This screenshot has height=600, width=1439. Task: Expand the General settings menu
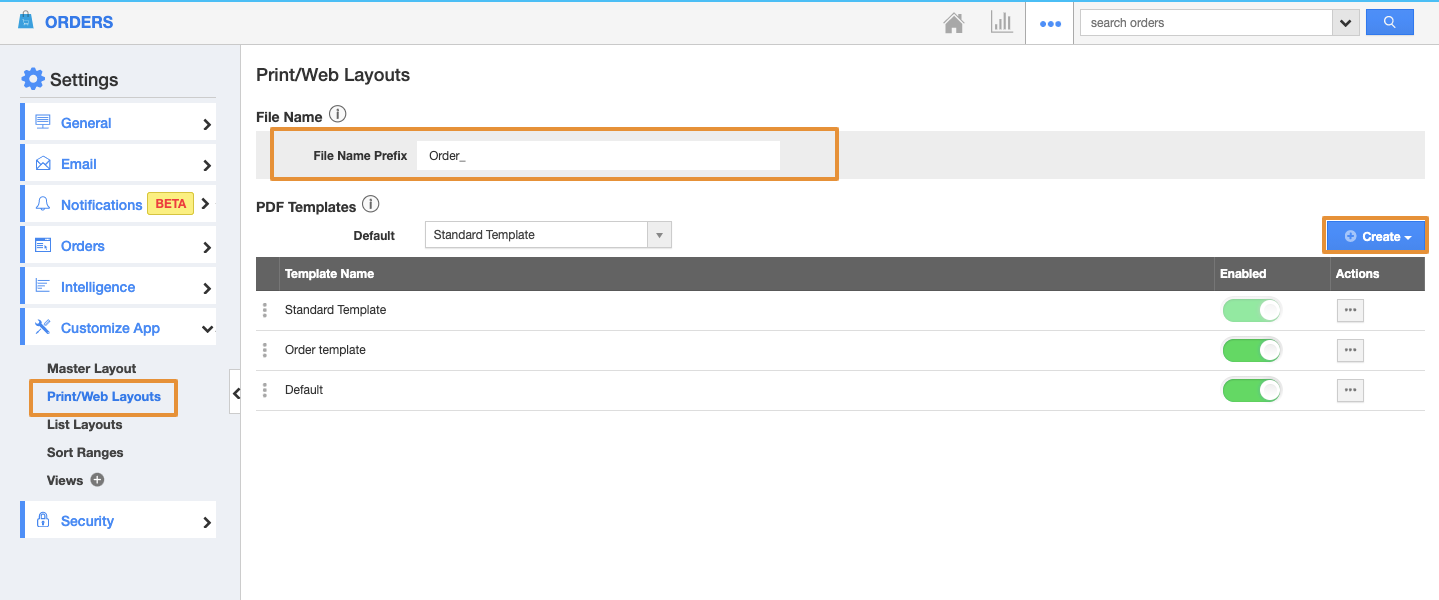click(118, 123)
